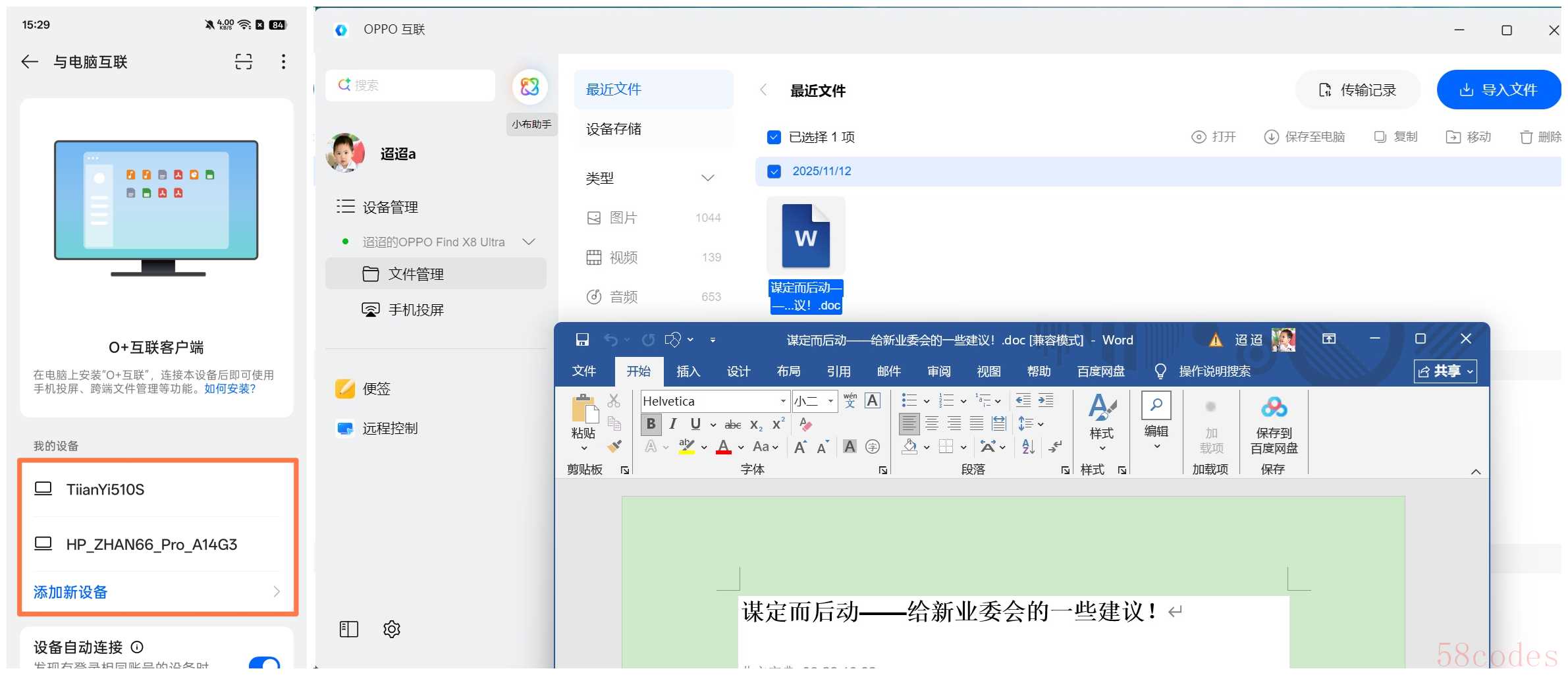The height and width of the screenshot is (675, 1568).
Task: Open the 小布助手 assistant icon
Action: (530, 87)
